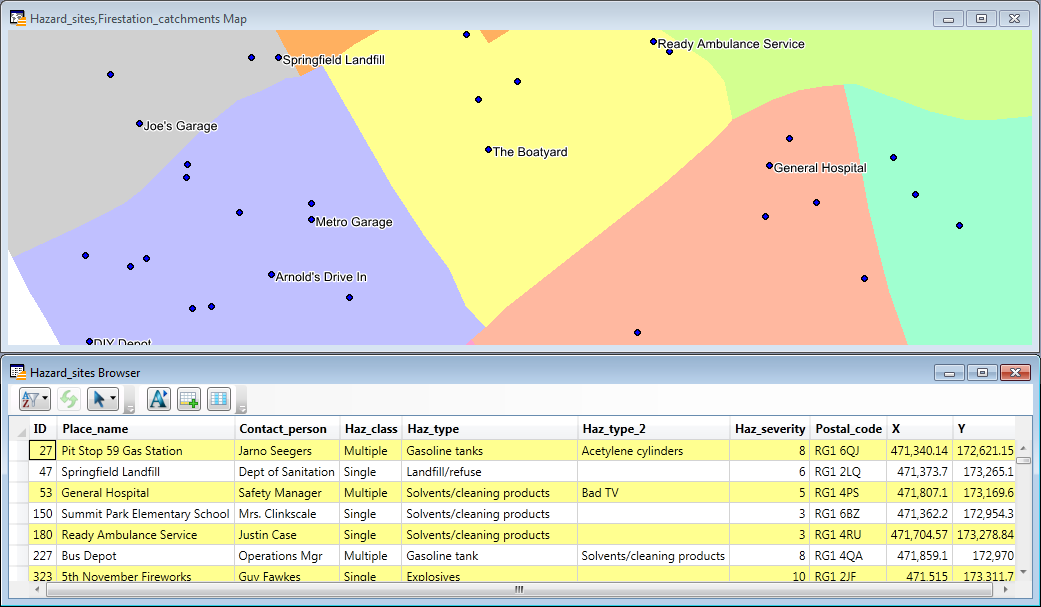Click the horizontal scrollbar thumb in Browser
The image size is (1041, 607).
pyautogui.click(x=520, y=589)
